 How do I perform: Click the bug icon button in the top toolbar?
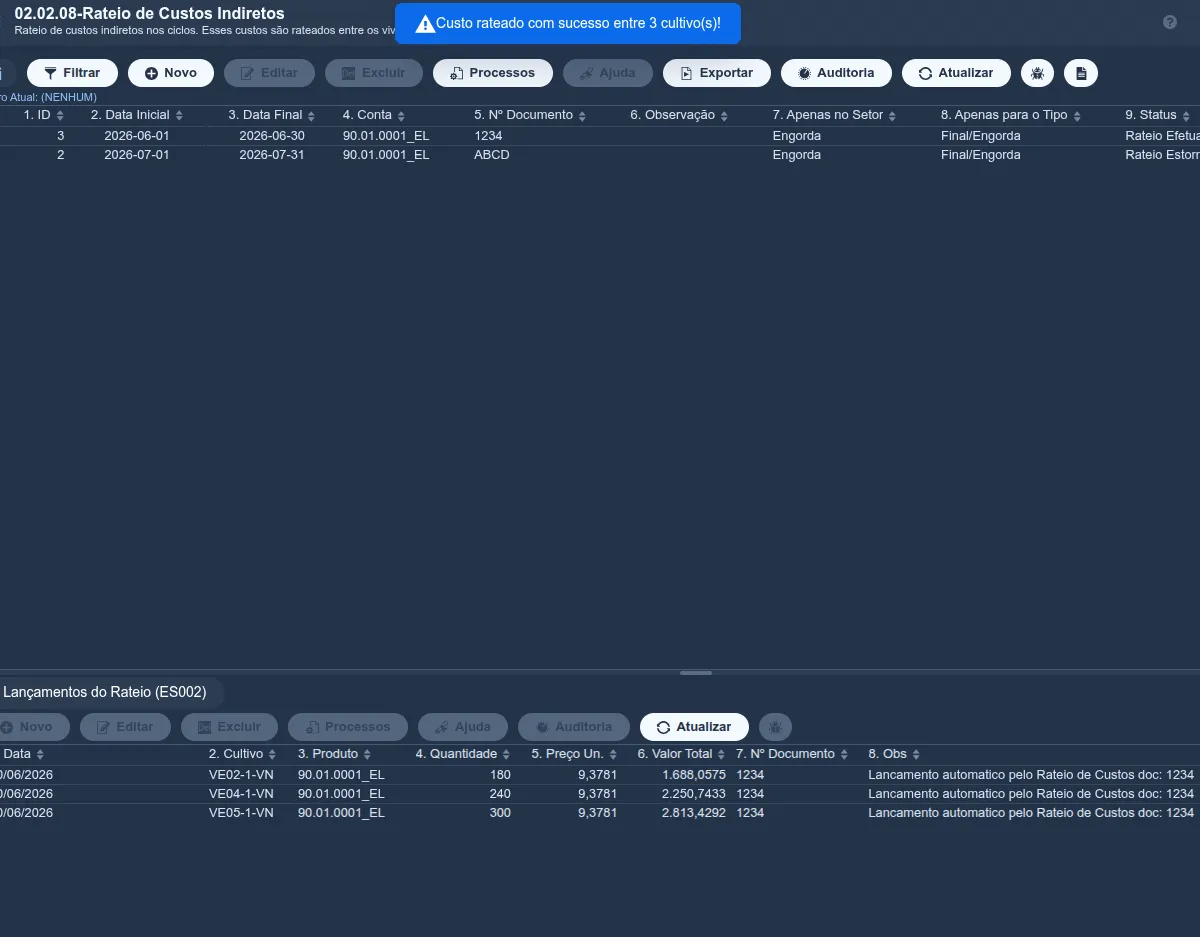[x=1037, y=73]
